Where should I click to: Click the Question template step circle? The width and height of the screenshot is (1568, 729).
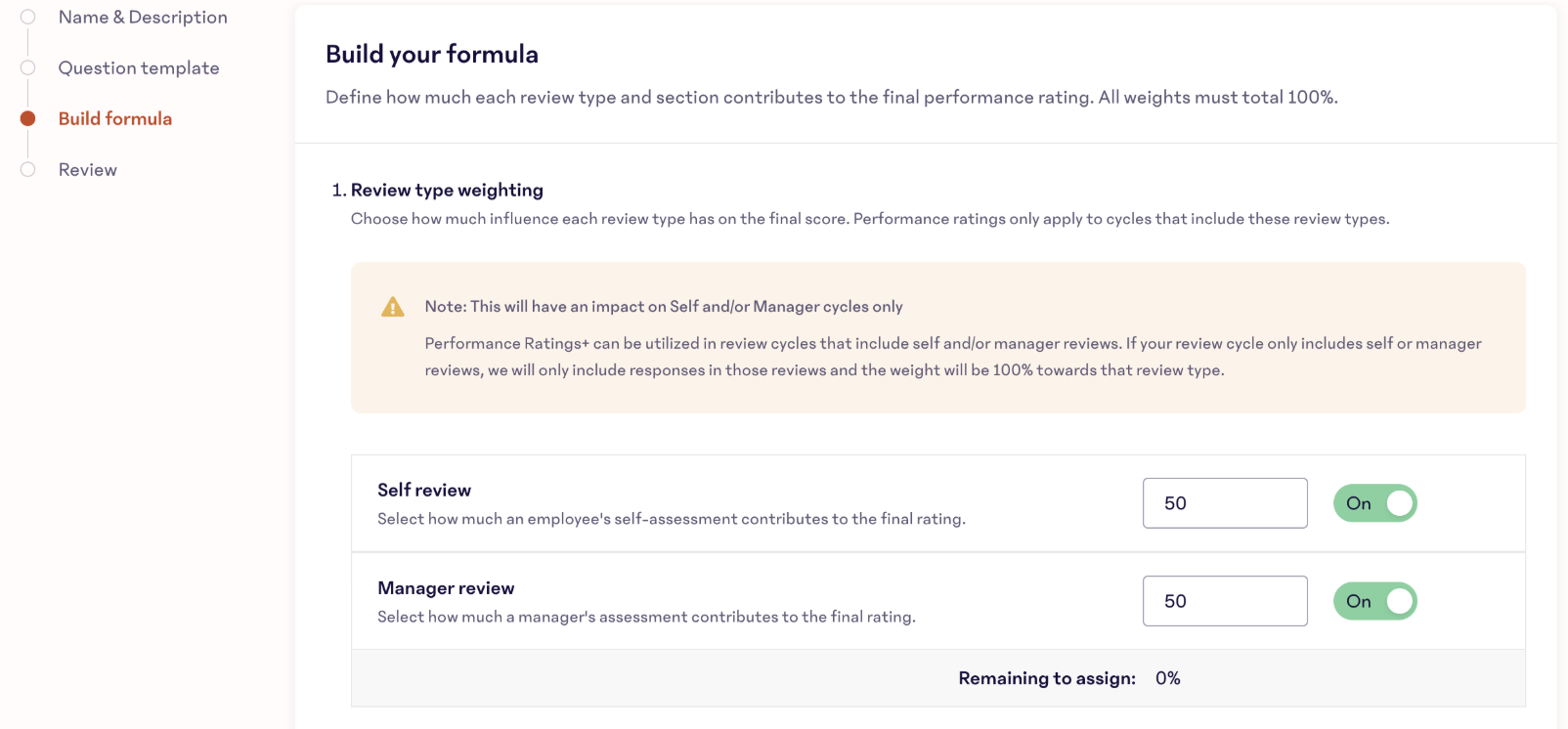[28, 67]
